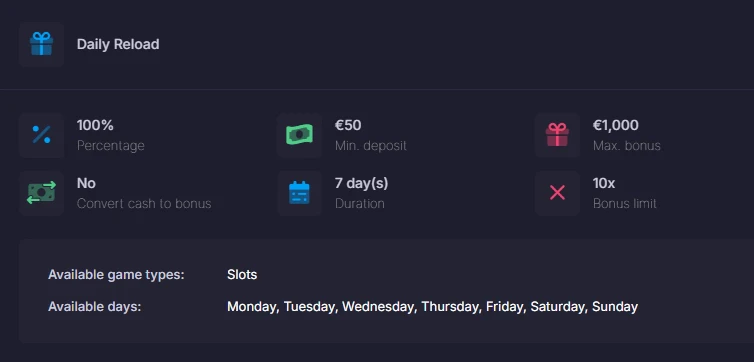The height and width of the screenshot is (362, 754).
Task: Click the blue calendar Duration icon
Action: [299, 193]
